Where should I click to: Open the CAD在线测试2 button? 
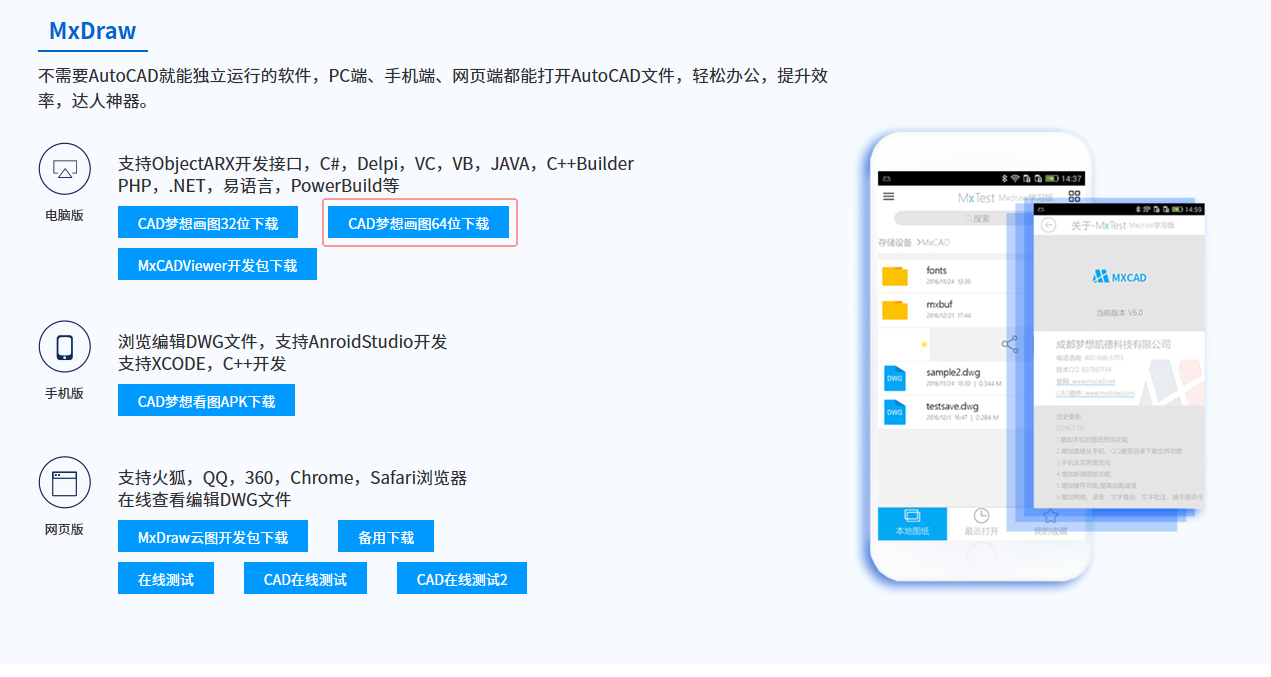click(462, 579)
